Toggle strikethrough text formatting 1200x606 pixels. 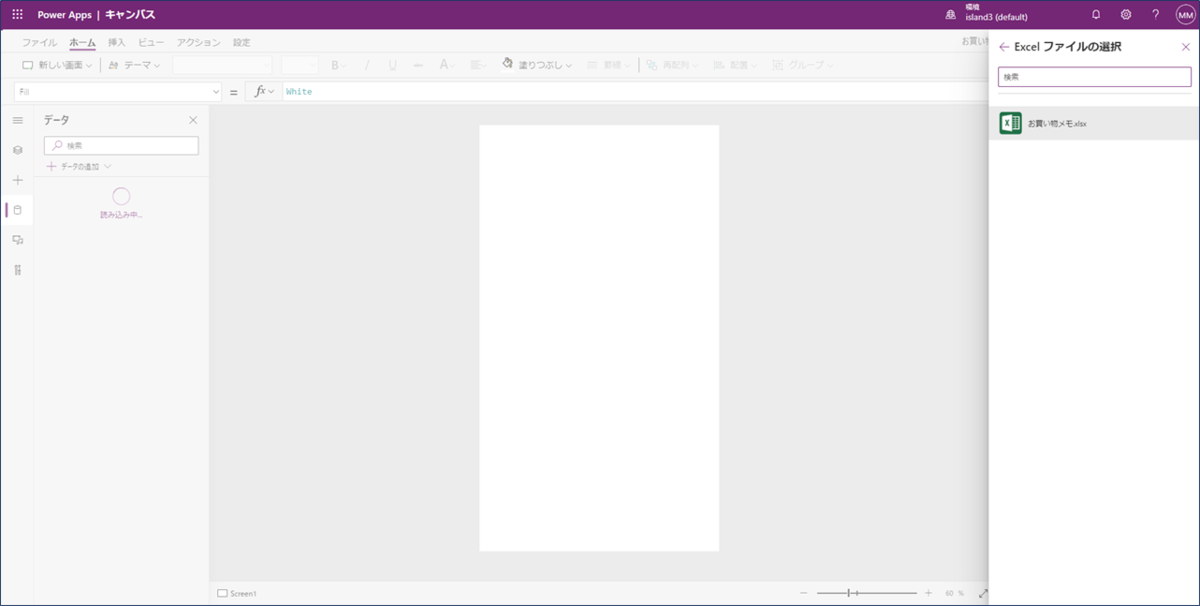point(418,65)
